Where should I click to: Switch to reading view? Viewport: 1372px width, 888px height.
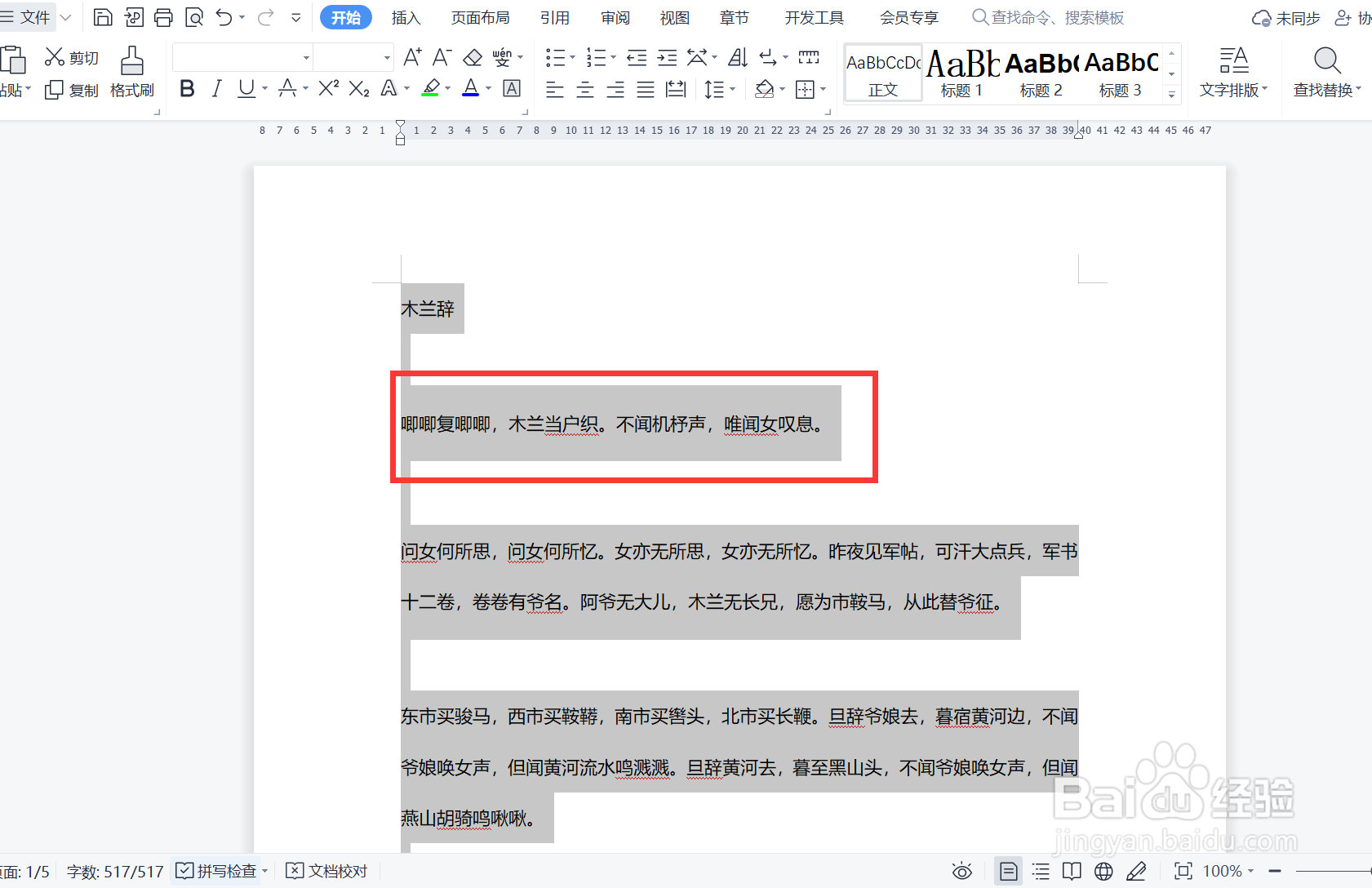pos(1072,872)
